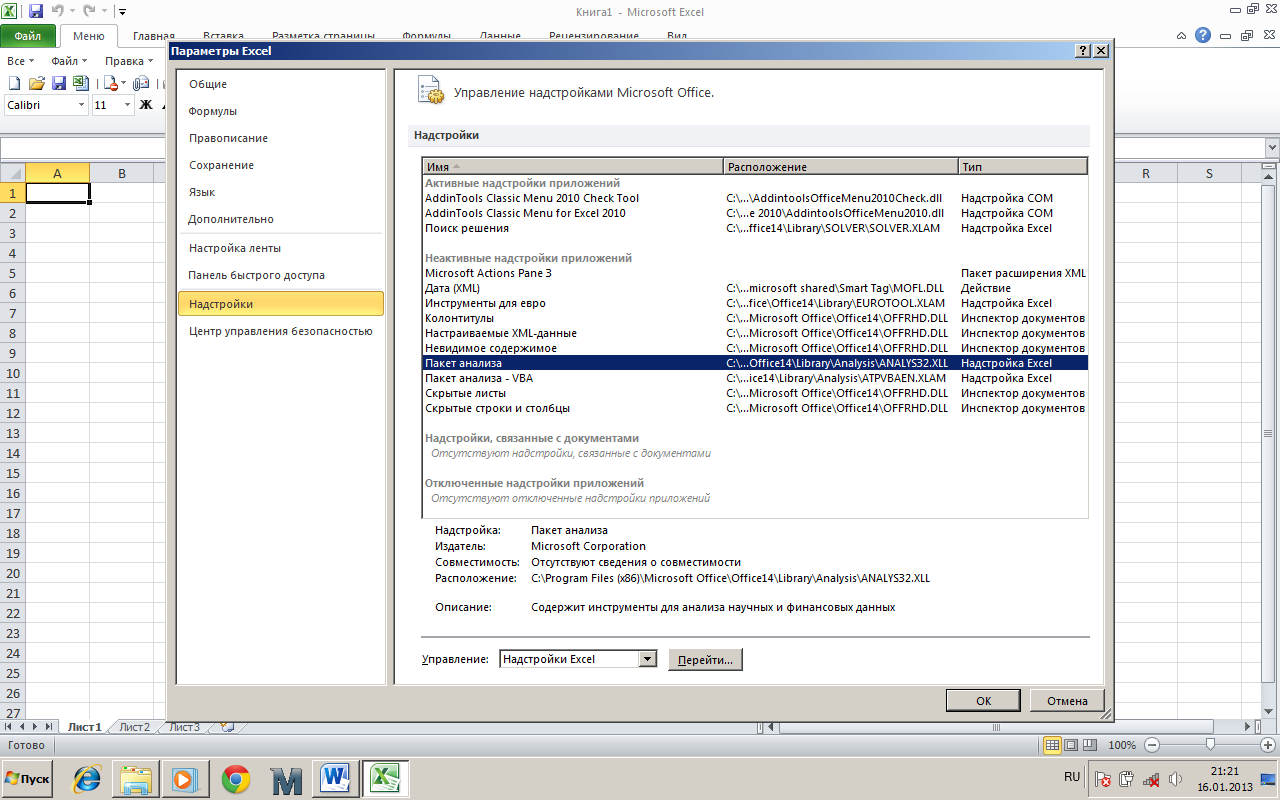Image resolution: width=1280 pixels, height=800 pixels.
Task: Select the Колонтитулы add-in row
Action: (755, 318)
